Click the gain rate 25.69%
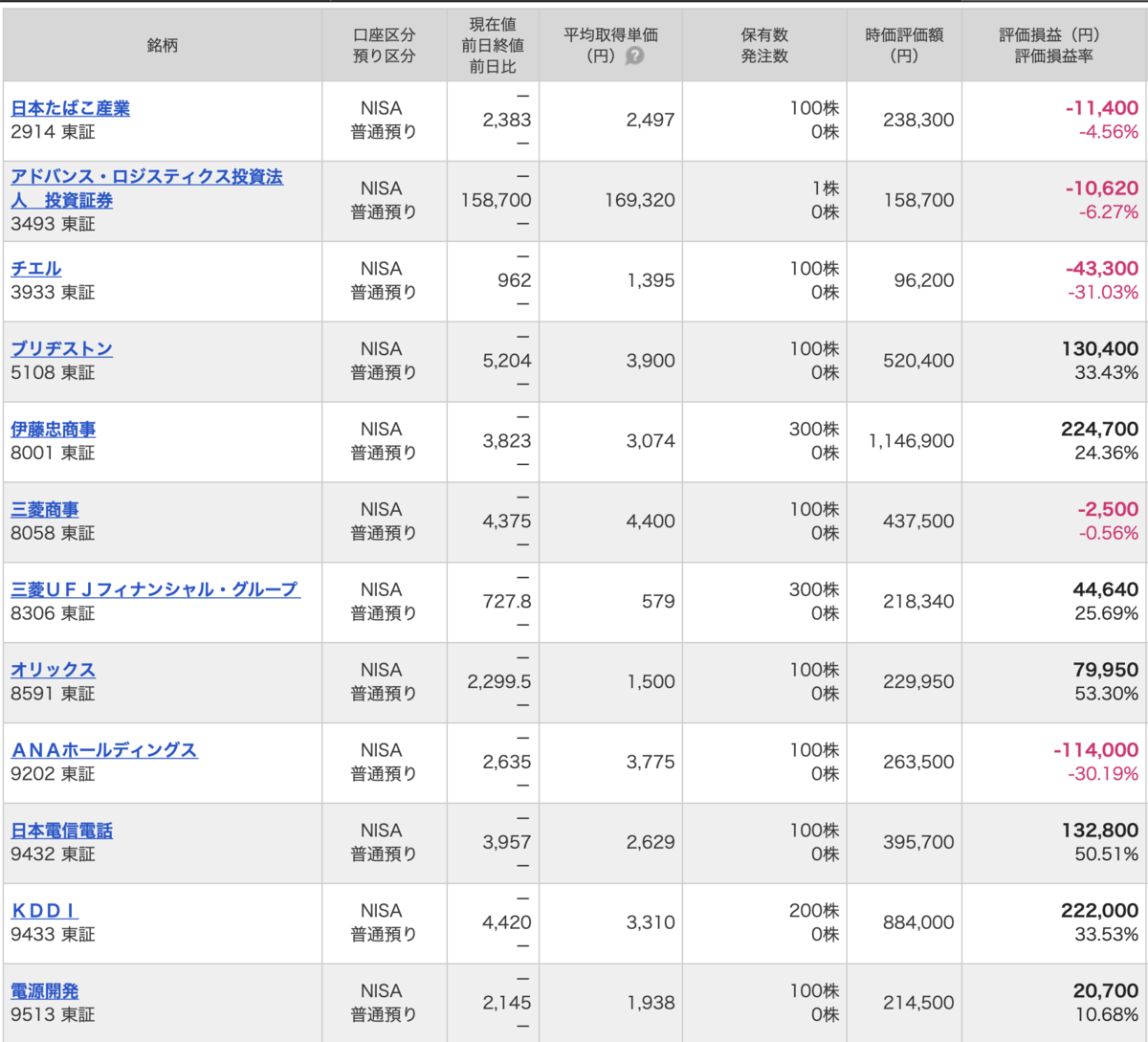 [1107, 613]
